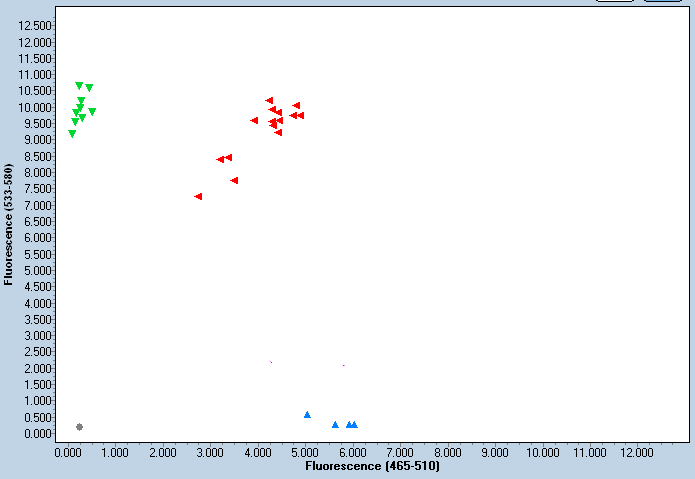
Task: Click the lowest red triangle data point
Action: point(198,196)
